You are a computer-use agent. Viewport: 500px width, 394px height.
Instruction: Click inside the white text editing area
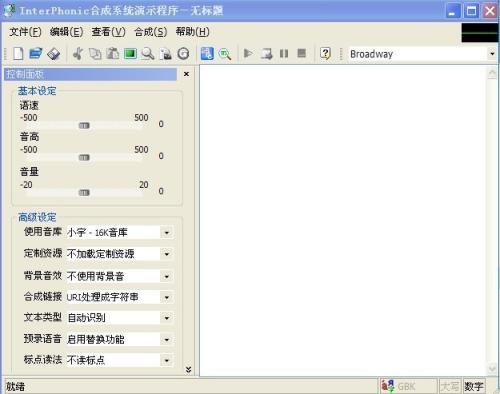click(343, 220)
